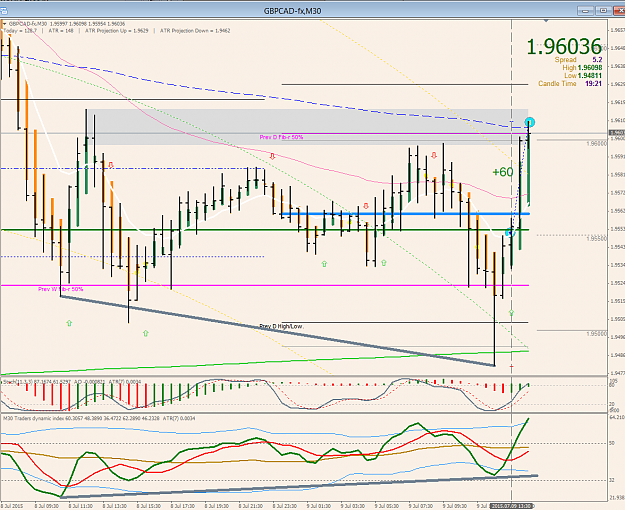This screenshot has width=625, height=510.
Task: Select the large 1.96036 price readout
Action: pyautogui.click(x=564, y=47)
